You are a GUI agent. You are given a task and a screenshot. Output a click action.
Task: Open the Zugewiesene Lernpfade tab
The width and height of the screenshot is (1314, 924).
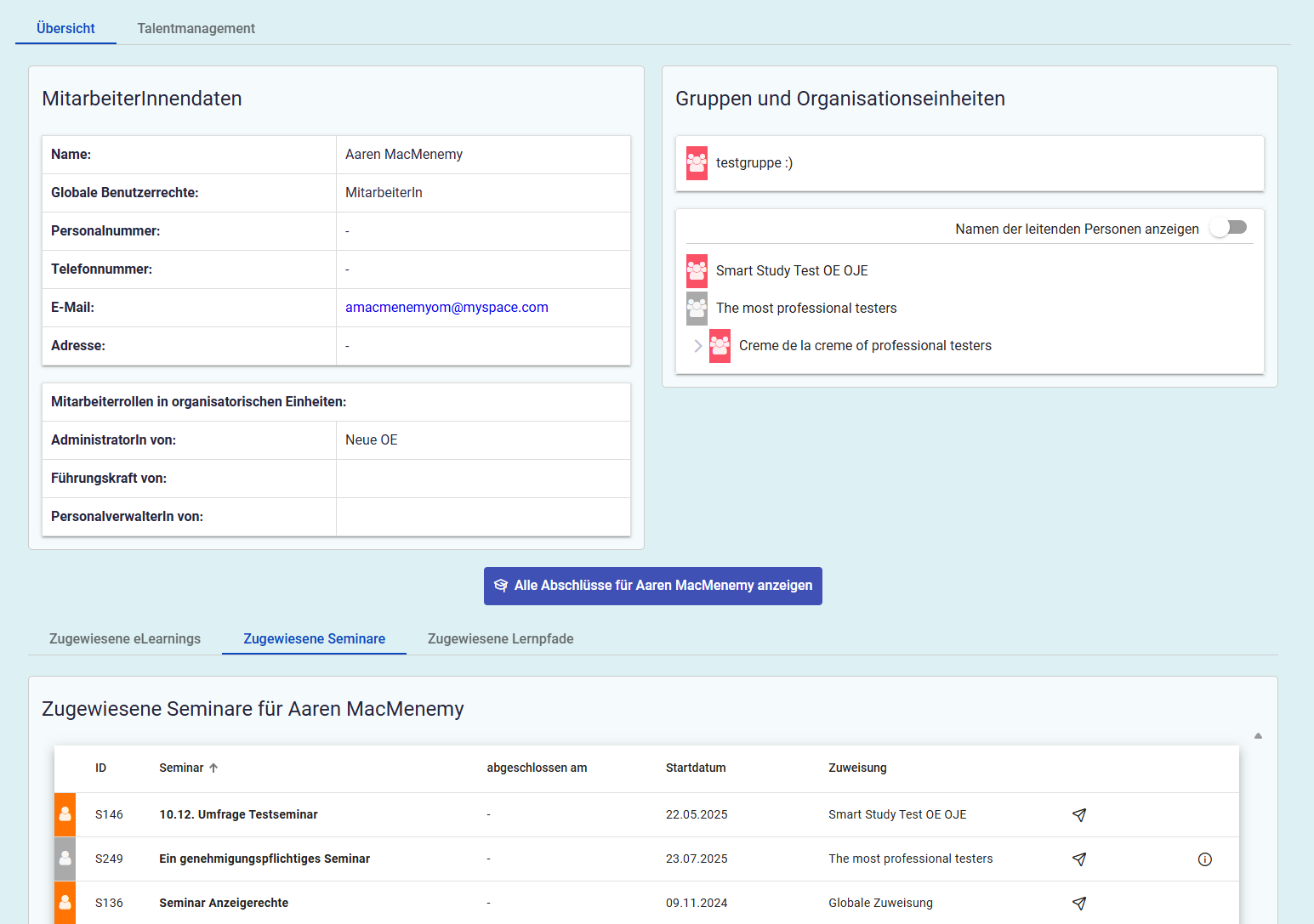500,639
